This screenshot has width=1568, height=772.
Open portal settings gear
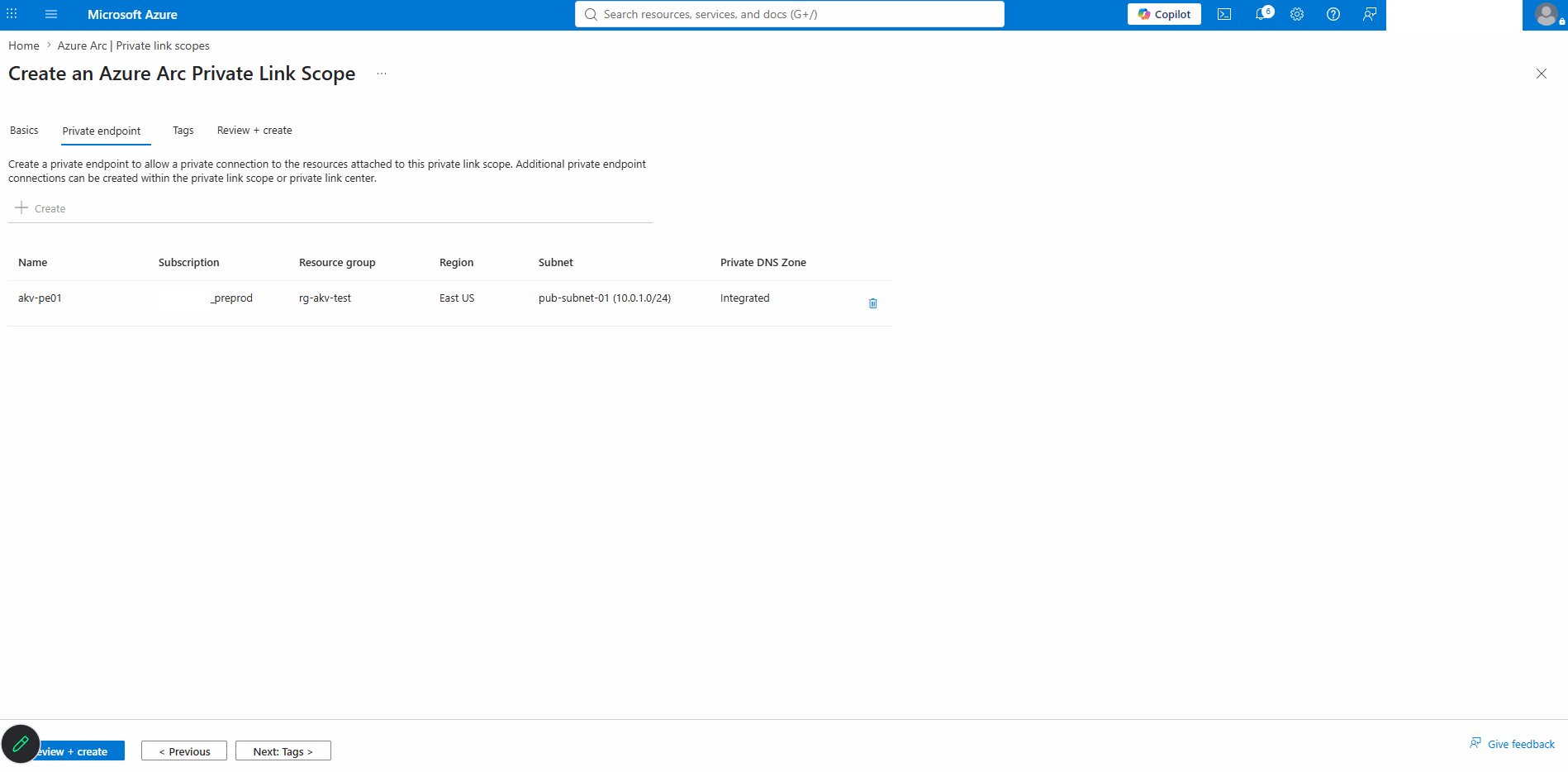(x=1297, y=14)
